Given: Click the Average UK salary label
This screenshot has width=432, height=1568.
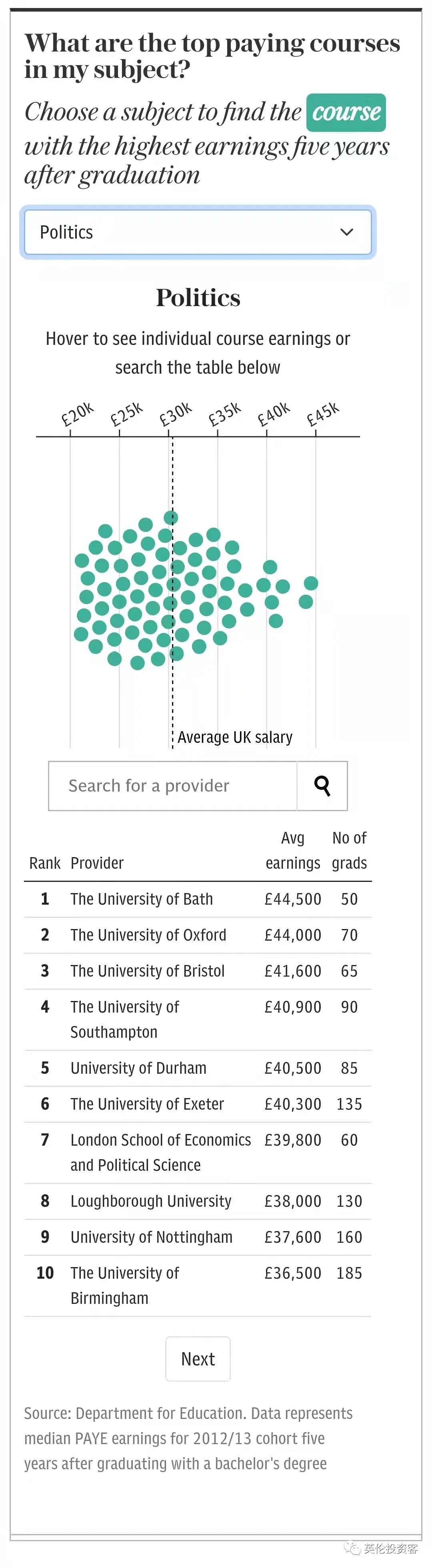Looking at the screenshot, I should point(235,737).
